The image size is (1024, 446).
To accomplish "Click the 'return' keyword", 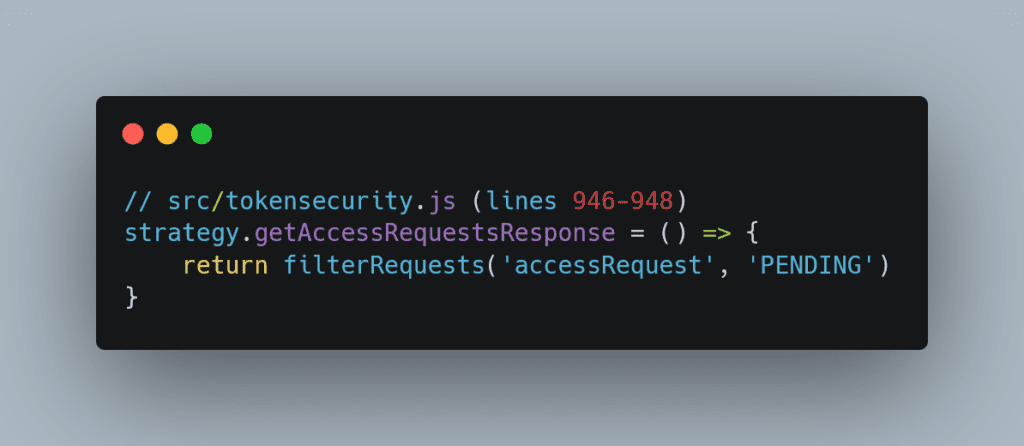I will tap(225, 266).
